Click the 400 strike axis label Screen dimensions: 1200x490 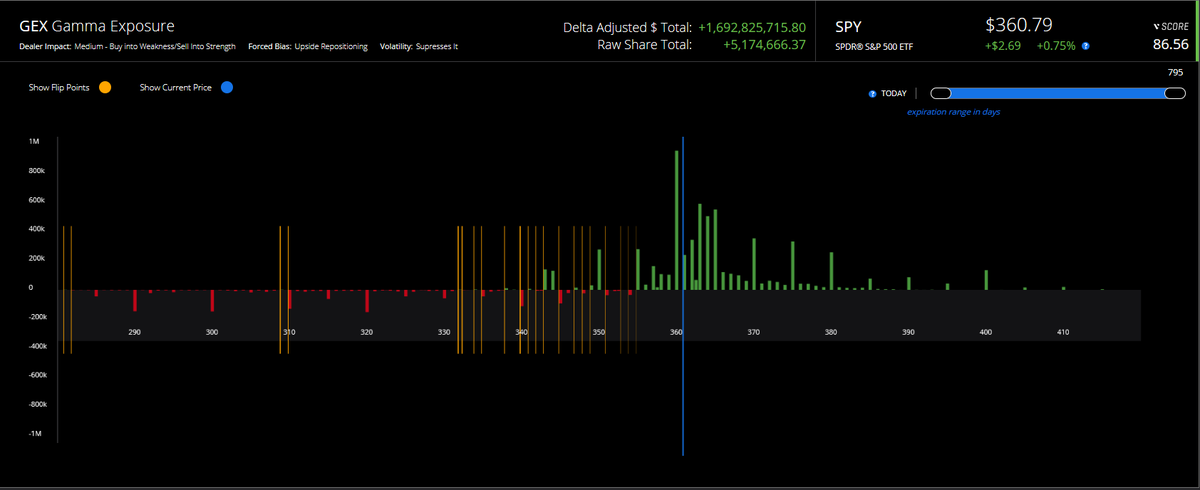pos(985,331)
